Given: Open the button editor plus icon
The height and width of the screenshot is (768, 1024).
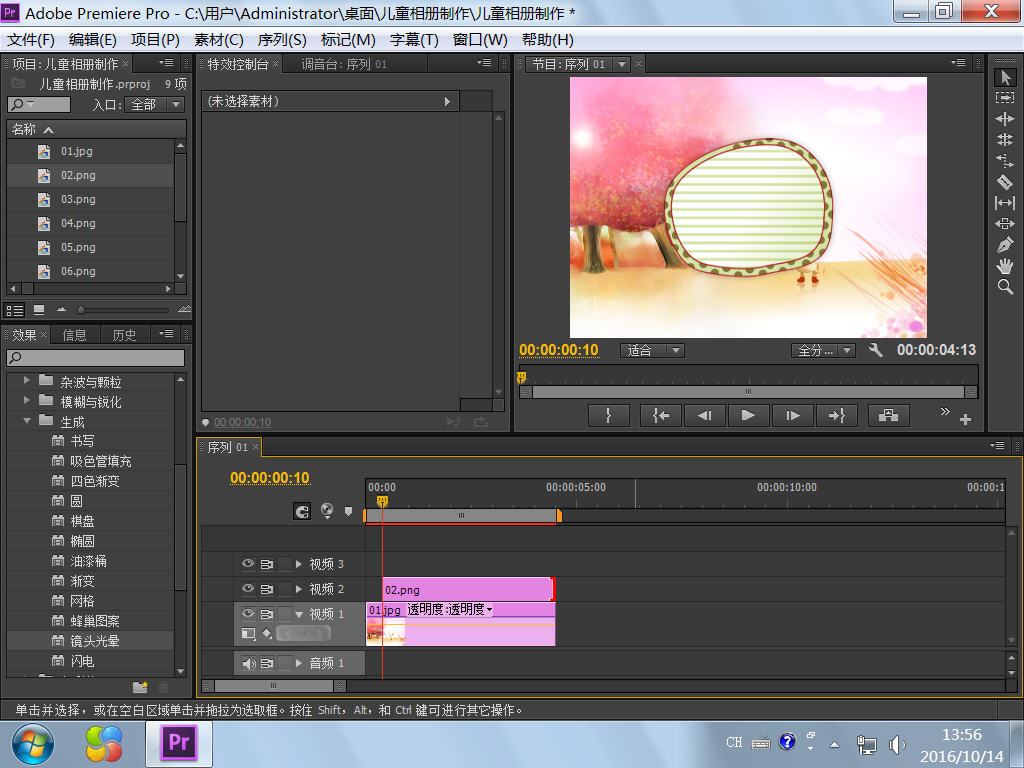Looking at the screenshot, I should click(965, 419).
